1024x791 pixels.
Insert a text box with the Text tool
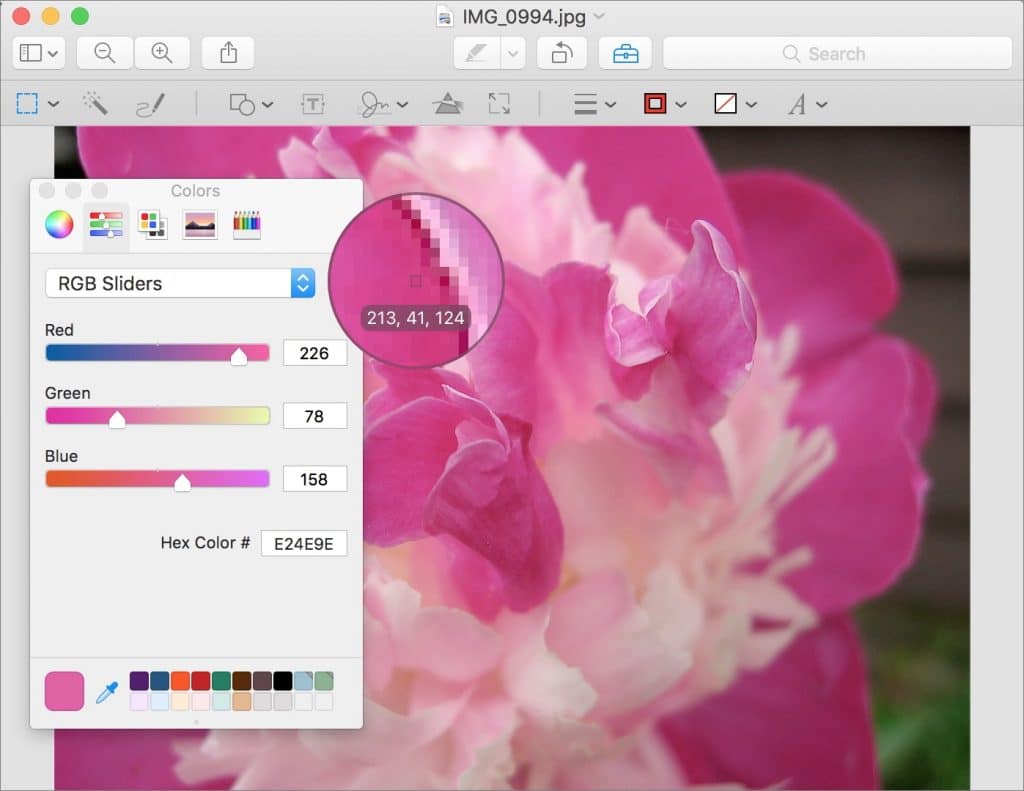point(313,103)
